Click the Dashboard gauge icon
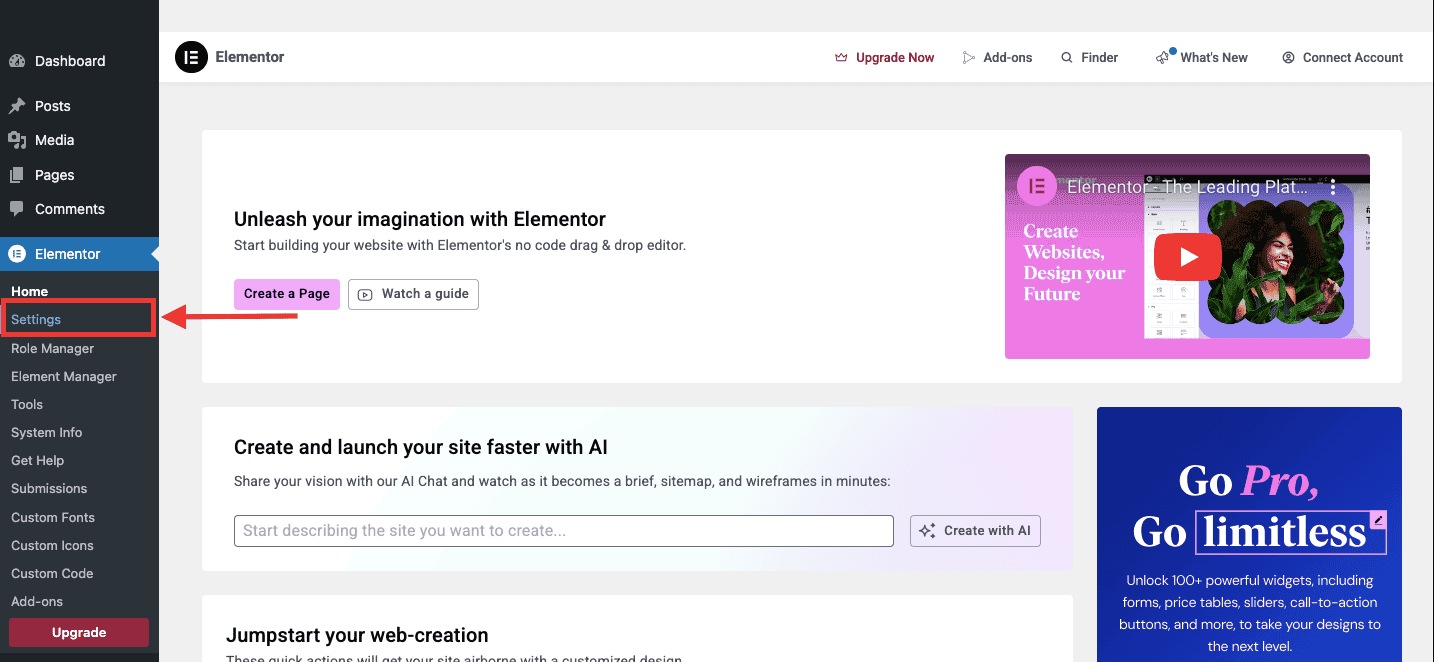The image size is (1434, 662). [17, 61]
